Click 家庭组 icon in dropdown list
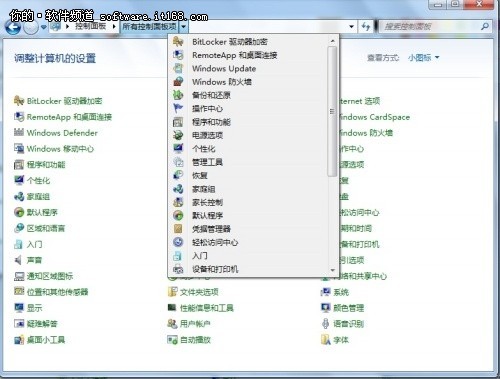The height and width of the screenshot is (379, 500). [x=178, y=189]
